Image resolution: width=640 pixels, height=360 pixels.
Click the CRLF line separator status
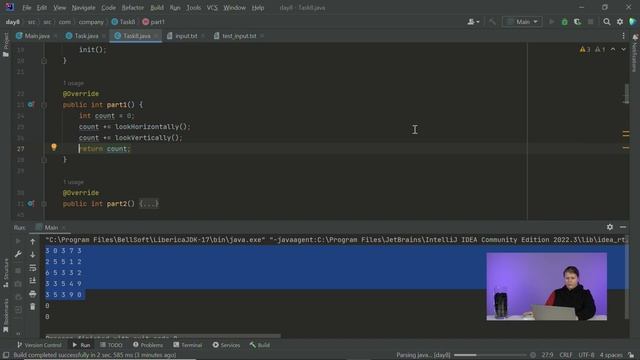click(566, 355)
